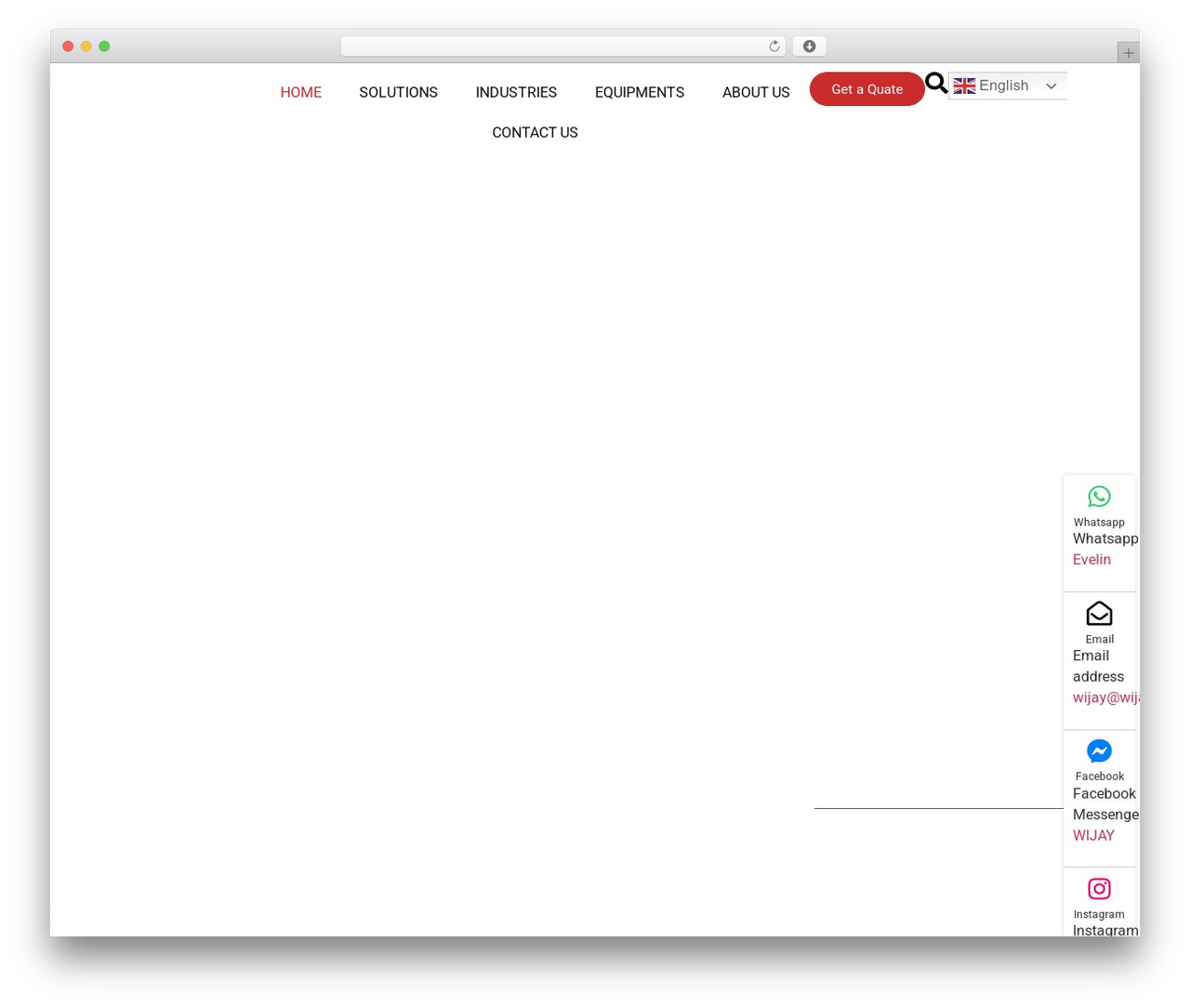Click the Email envelope icon

pos(1099,614)
